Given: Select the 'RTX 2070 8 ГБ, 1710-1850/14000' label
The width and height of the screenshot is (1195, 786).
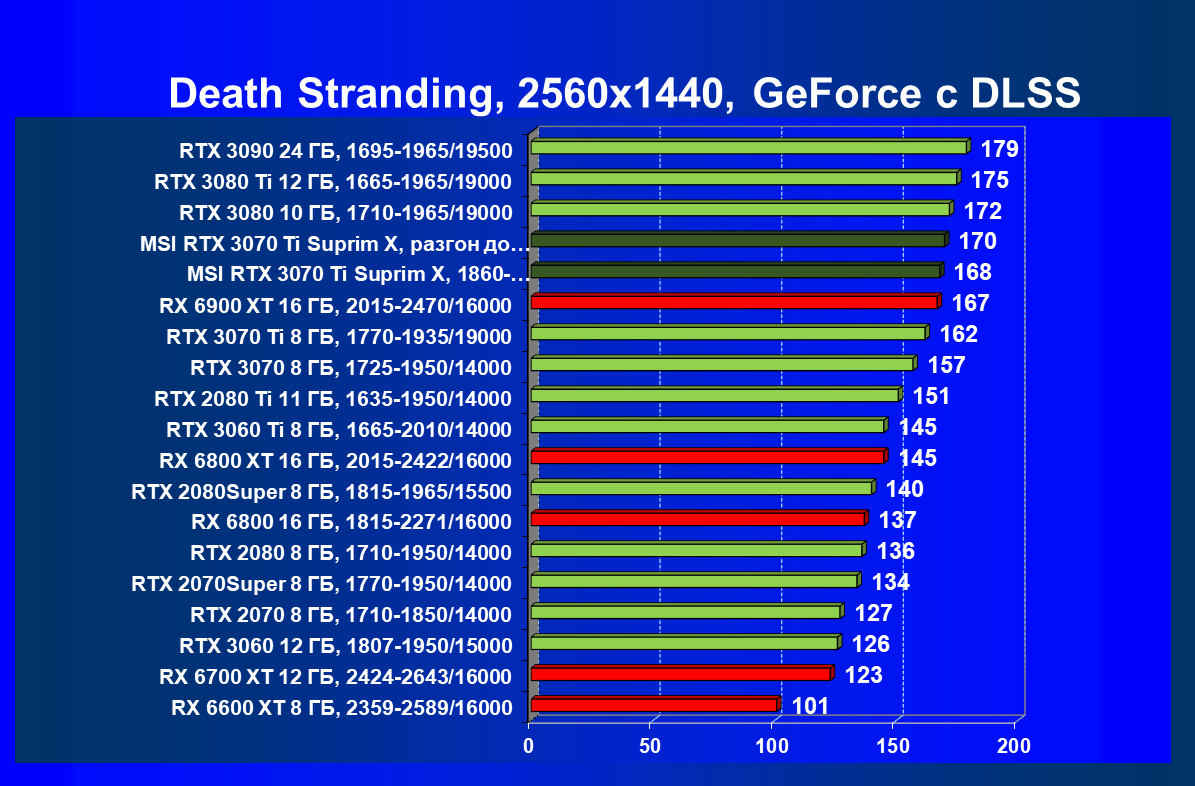Looking at the screenshot, I should pos(351,614).
